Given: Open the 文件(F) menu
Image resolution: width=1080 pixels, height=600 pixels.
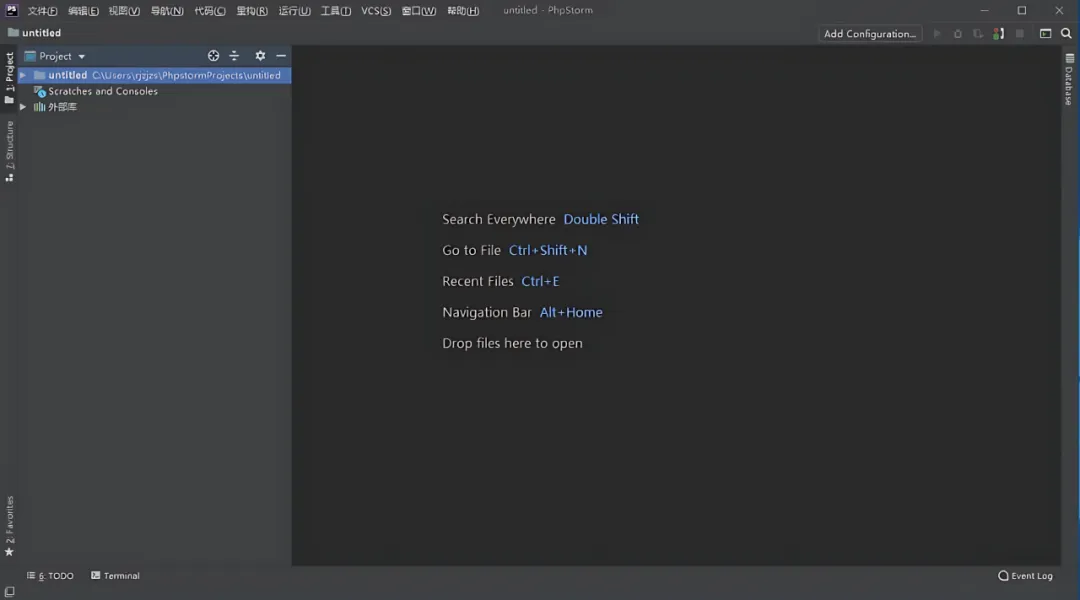Looking at the screenshot, I should (42, 10).
